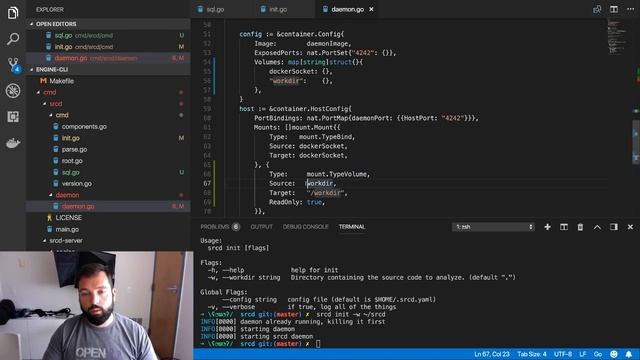Open notifications bell in status bar
The height and width of the screenshot is (360, 640).
click(629, 354)
